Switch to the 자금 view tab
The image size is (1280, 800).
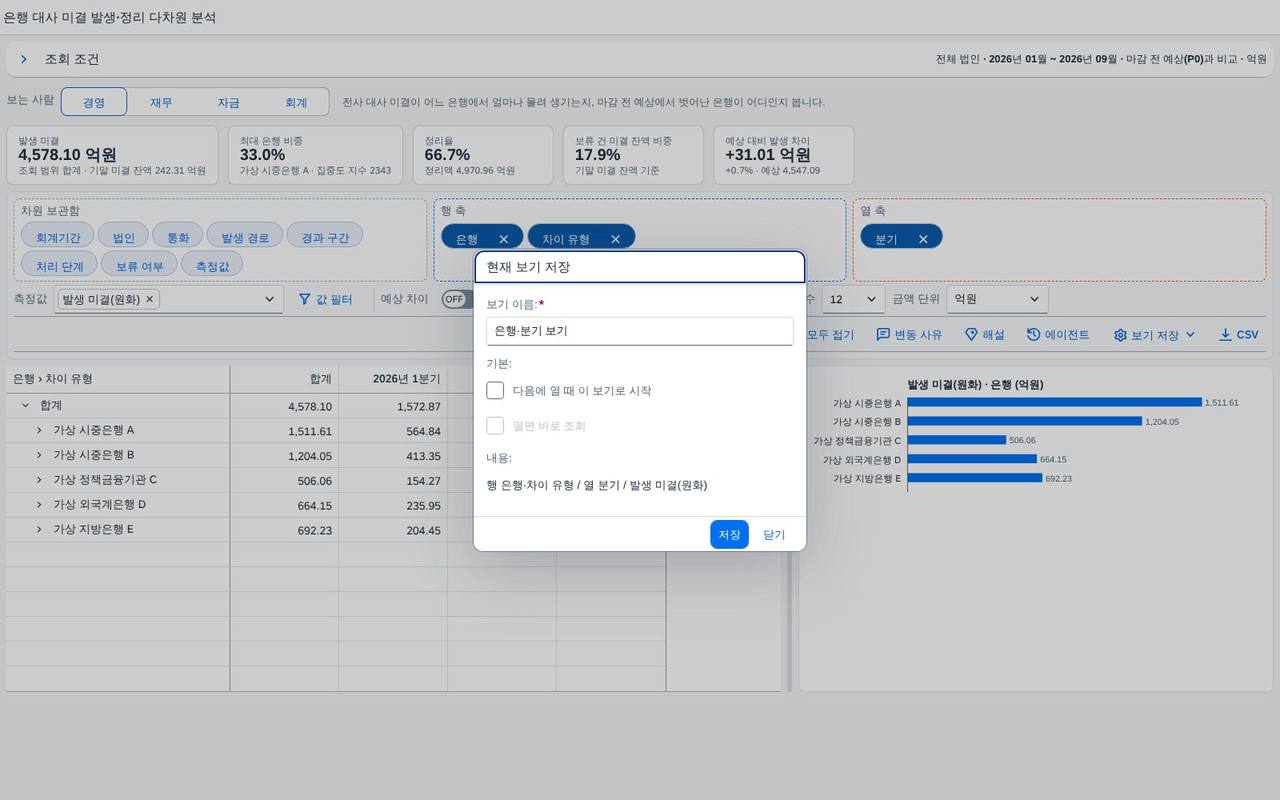pyautogui.click(x=229, y=102)
